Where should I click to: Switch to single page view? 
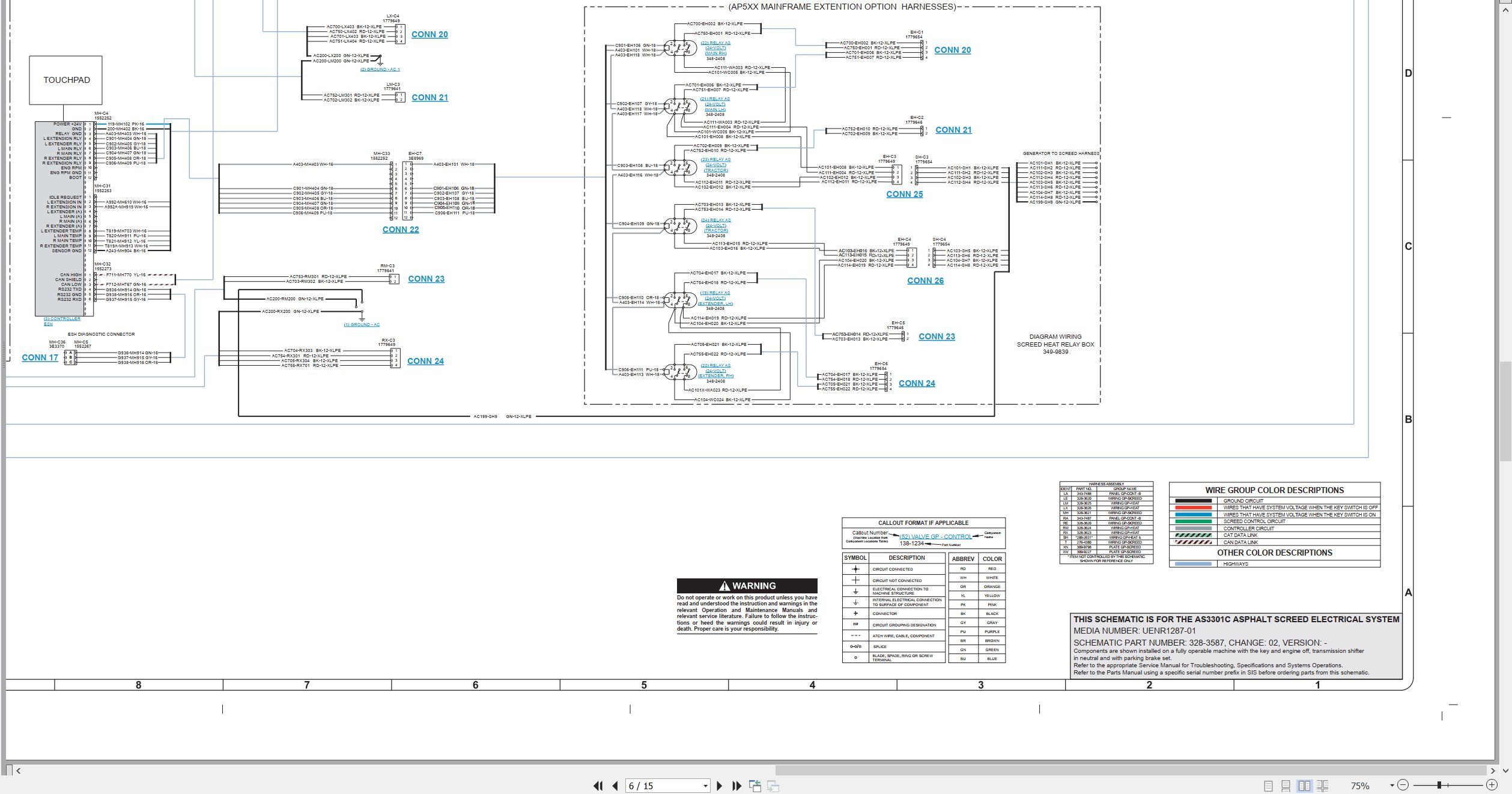coord(1268,786)
